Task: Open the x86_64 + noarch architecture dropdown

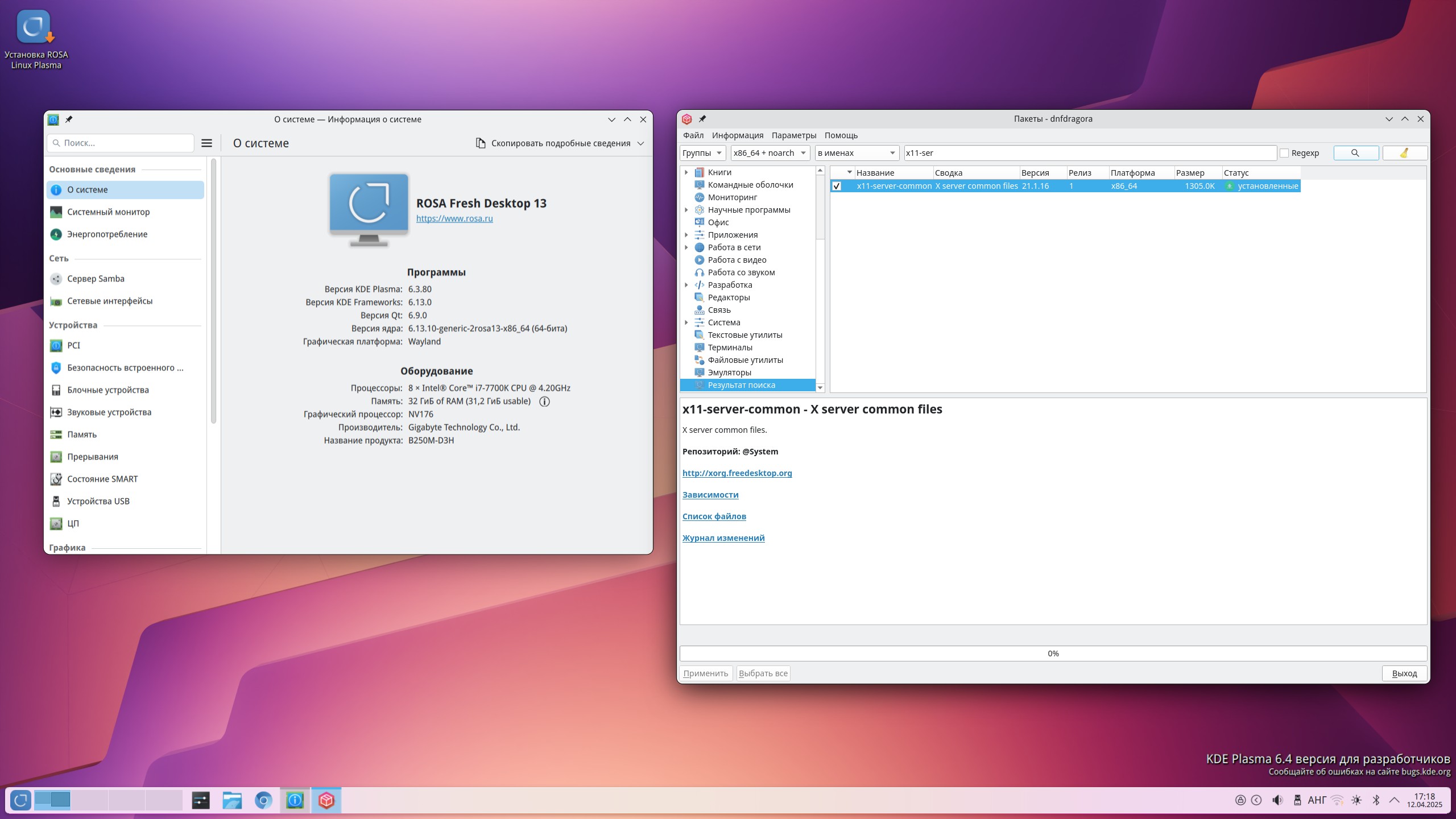Action: click(x=770, y=153)
